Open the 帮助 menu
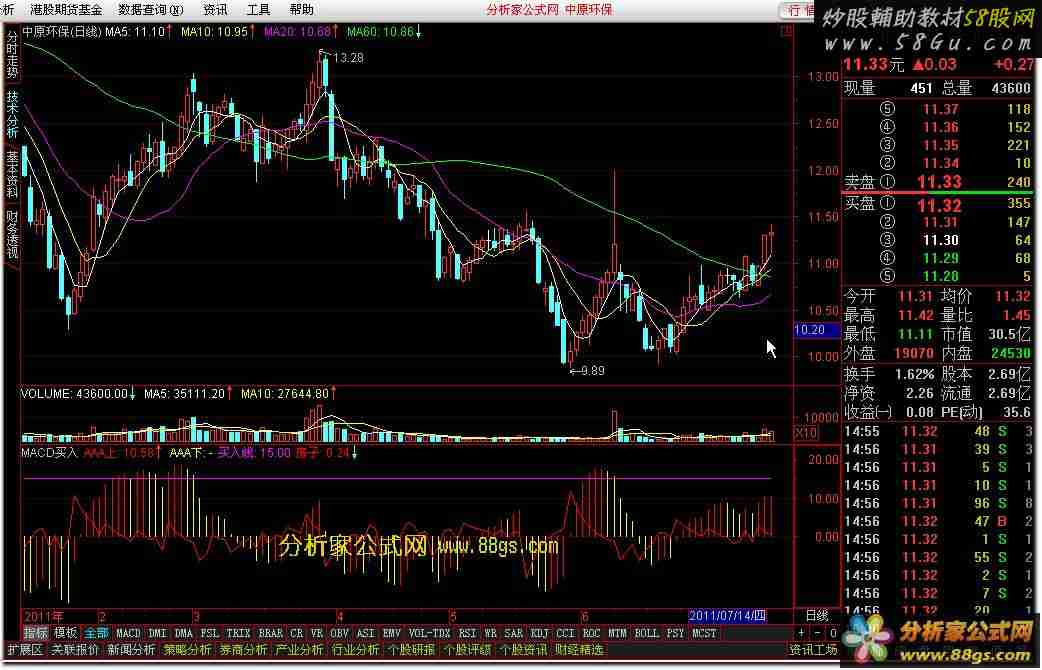The height and width of the screenshot is (670, 1042). click(x=302, y=10)
